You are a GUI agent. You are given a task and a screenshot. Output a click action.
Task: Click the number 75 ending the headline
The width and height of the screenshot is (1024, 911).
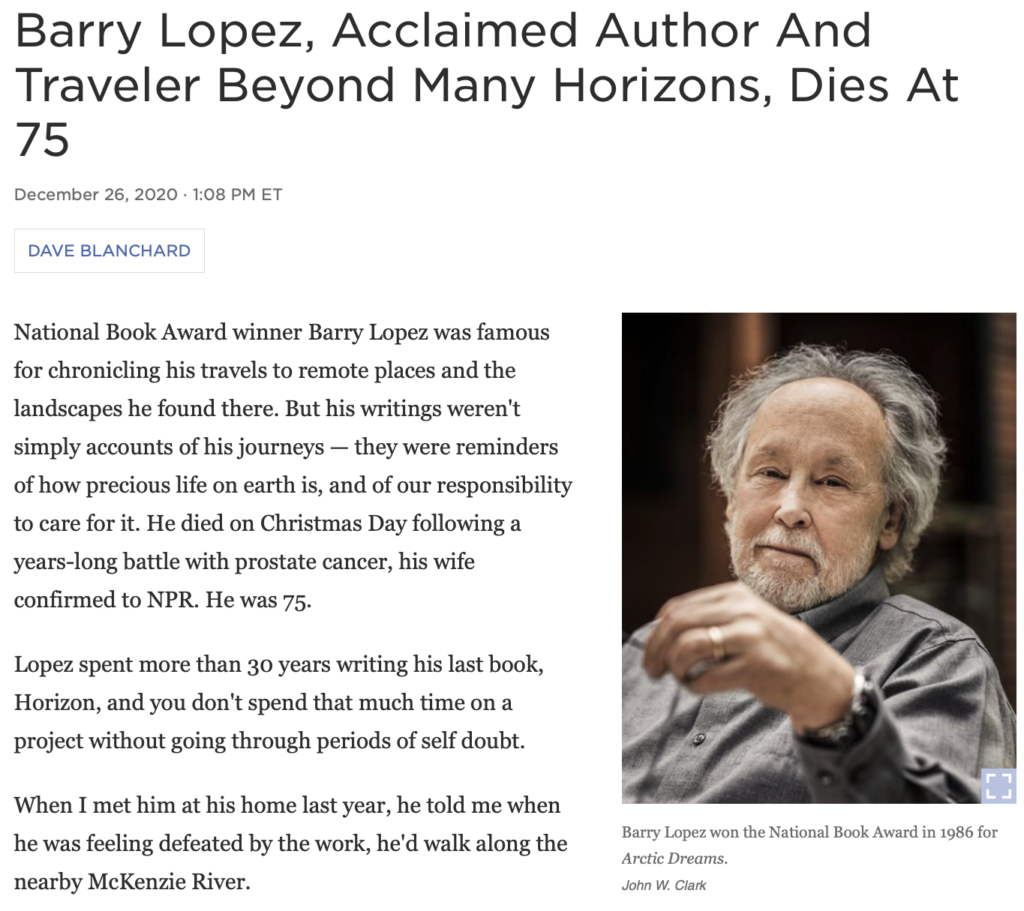[42, 141]
